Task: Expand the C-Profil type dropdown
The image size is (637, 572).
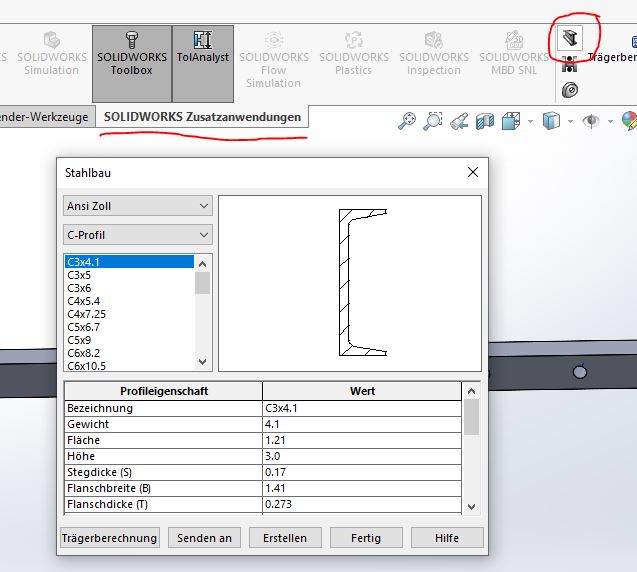Action: click(138, 235)
